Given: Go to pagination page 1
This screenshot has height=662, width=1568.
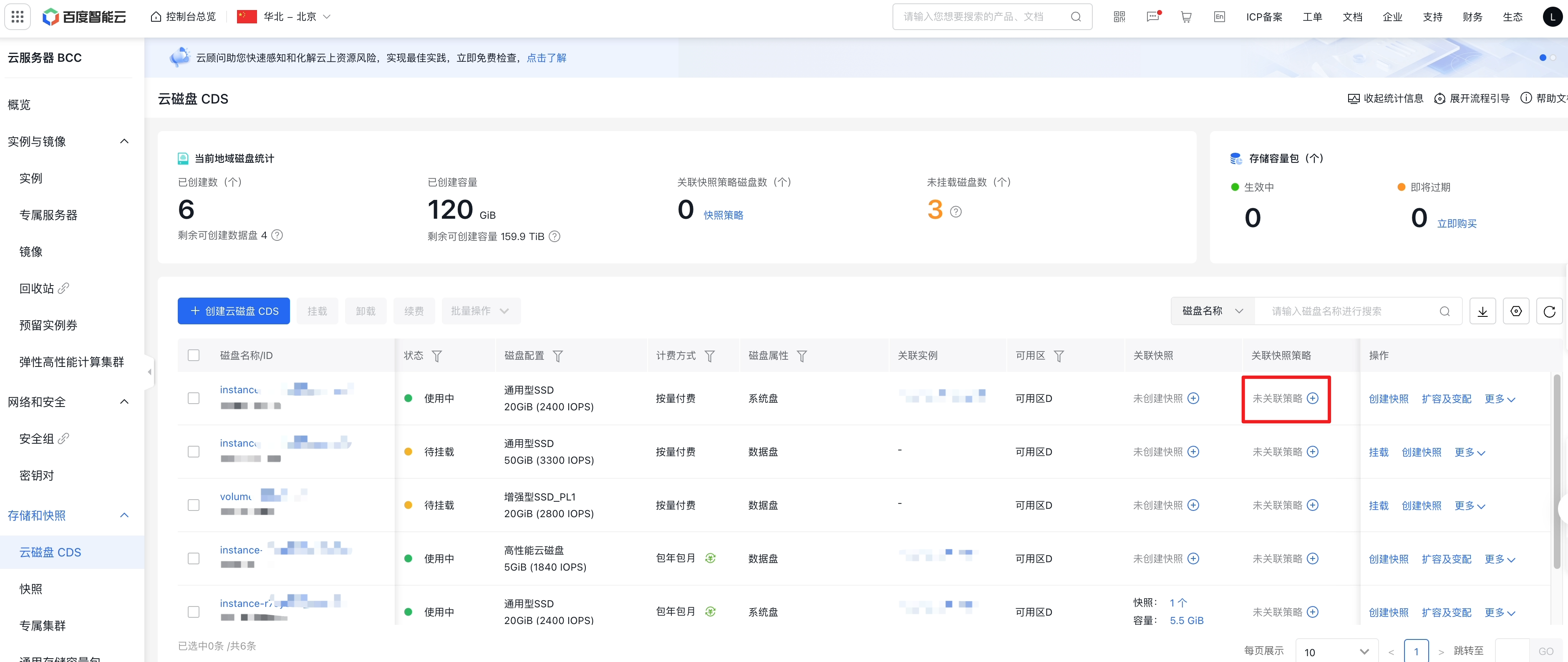Looking at the screenshot, I should point(1417,652).
